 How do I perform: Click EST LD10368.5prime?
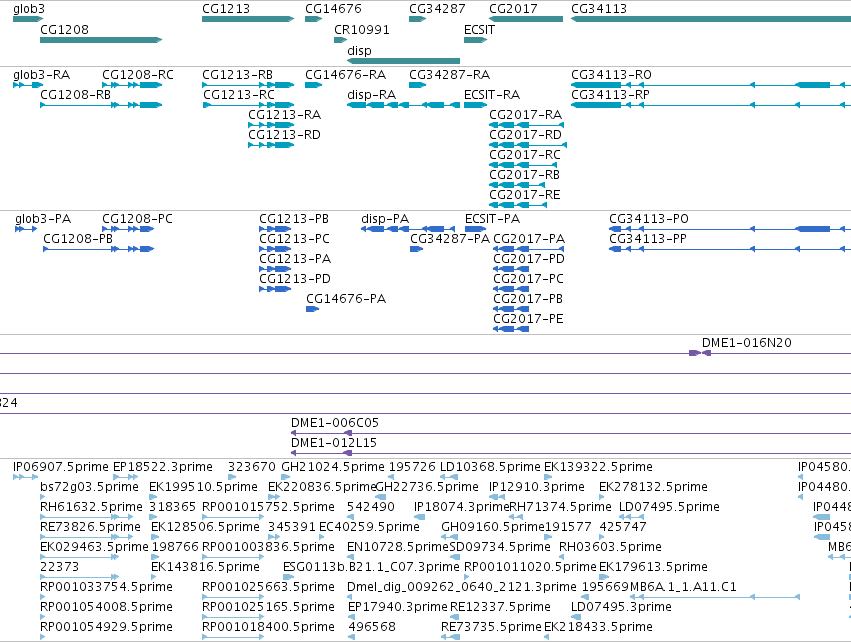pos(490,467)
